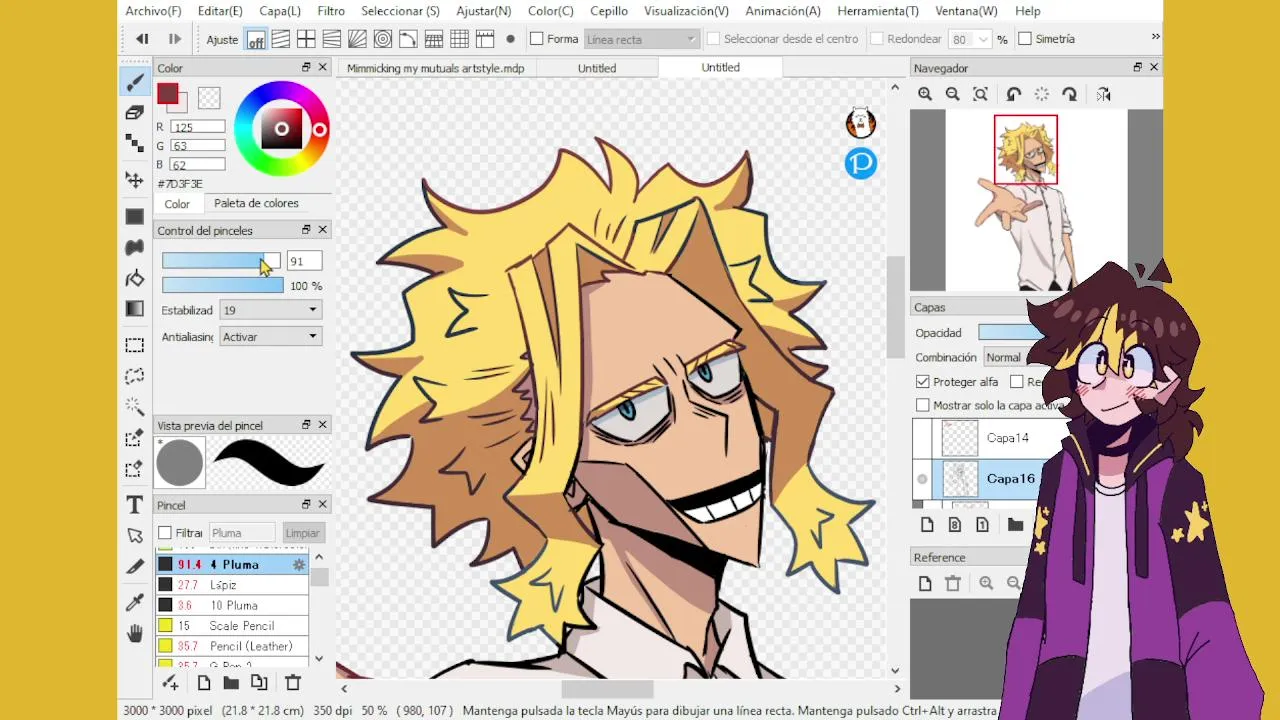1280x720 pixels.
Task: Delete selected brush with the trash icon
Action: click(x=293, y=682)
